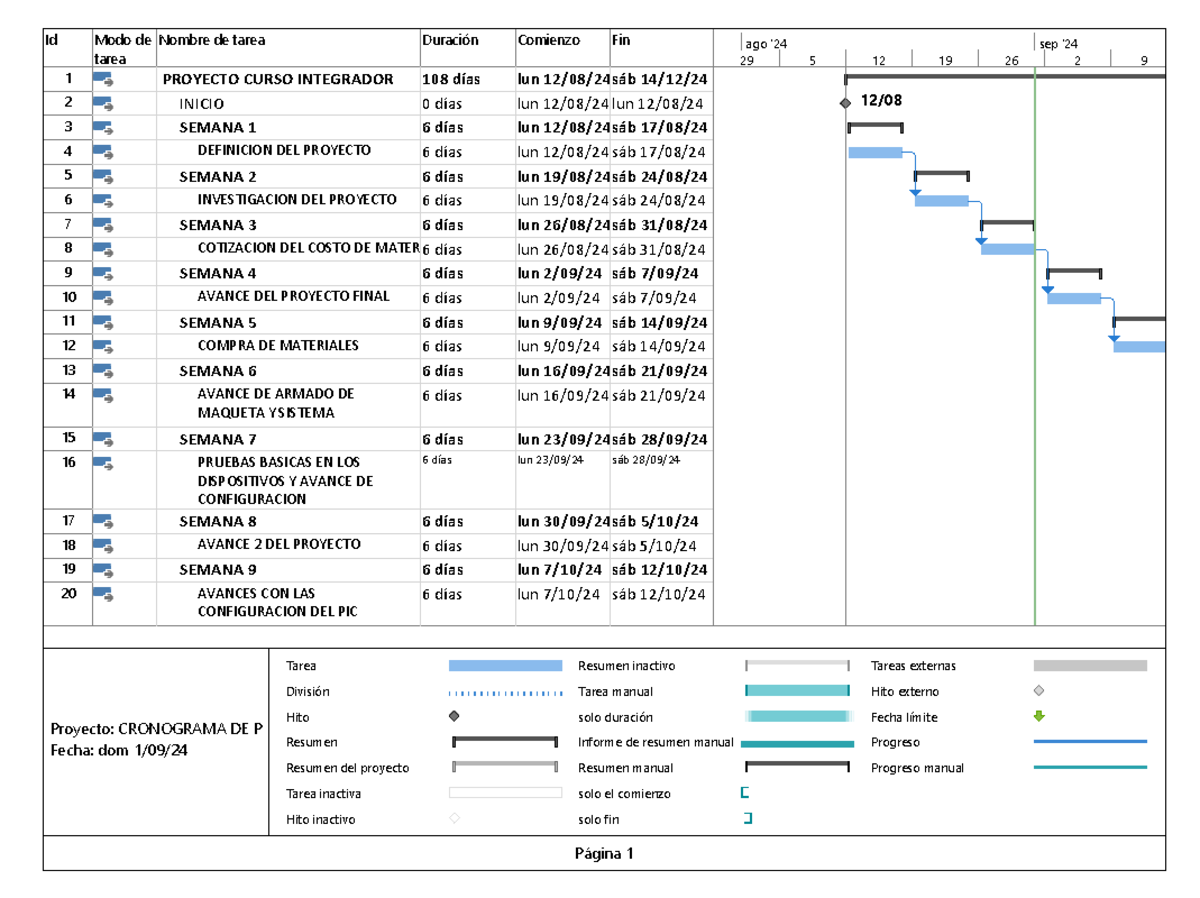Click the Hito diamond symbol in the legend
This screenshot has width=1200, height=898.
pos(453,717)
